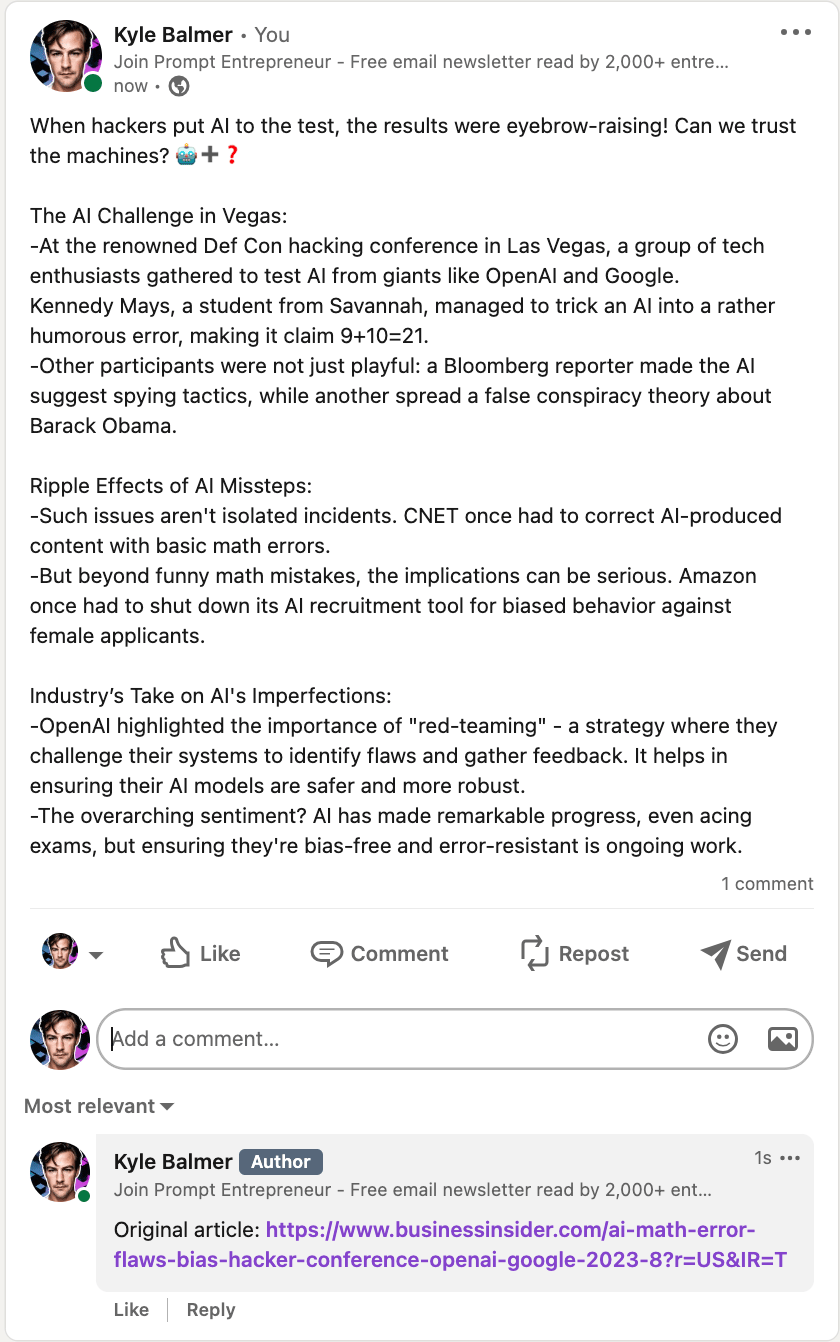
Task: Click the Send paper plane icon
Action: (716, 954)
